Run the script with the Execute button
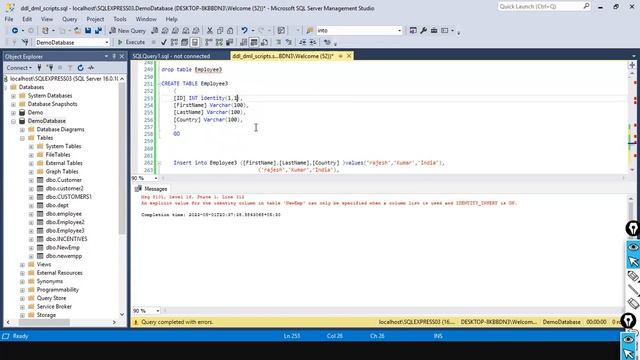 click(131, 42)
